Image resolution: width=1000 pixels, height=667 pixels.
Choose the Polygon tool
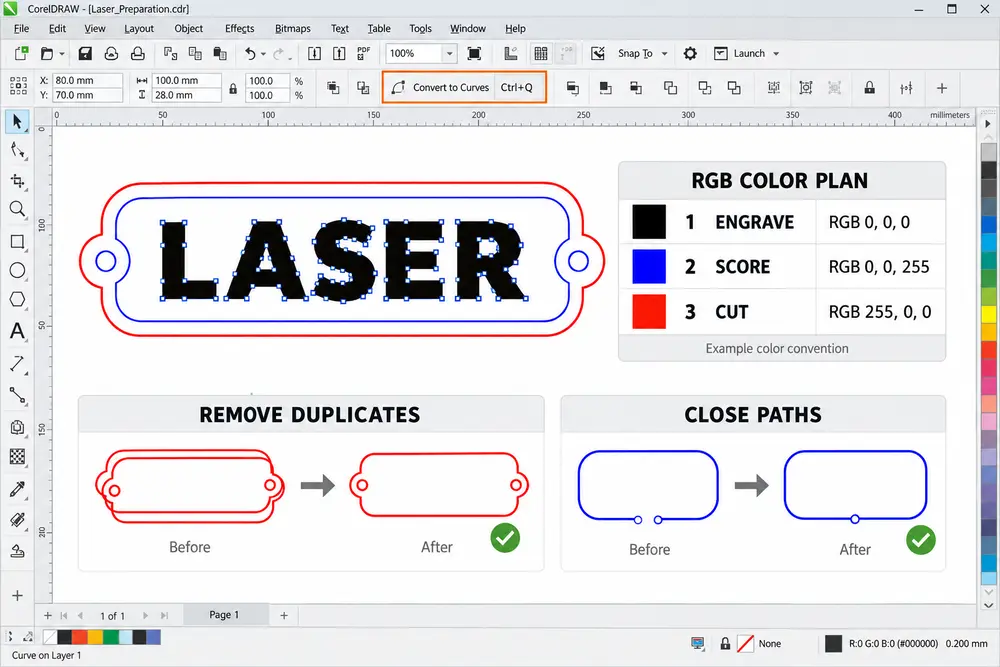(17, 299)
